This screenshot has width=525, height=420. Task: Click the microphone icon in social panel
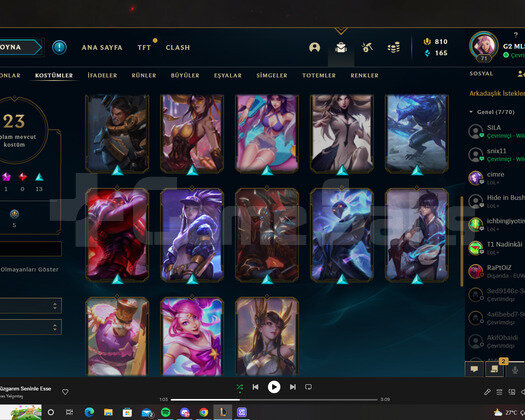515,370
